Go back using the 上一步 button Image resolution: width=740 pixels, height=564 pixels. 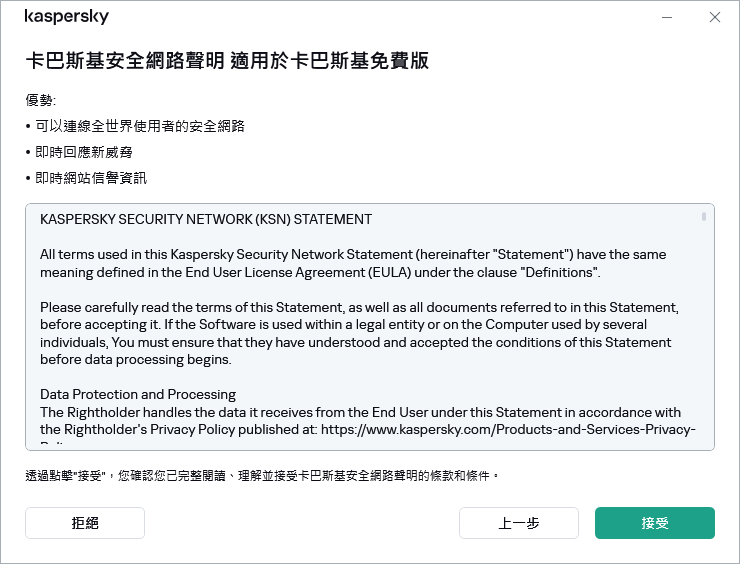pyautogui.click(x=519, y=523)
